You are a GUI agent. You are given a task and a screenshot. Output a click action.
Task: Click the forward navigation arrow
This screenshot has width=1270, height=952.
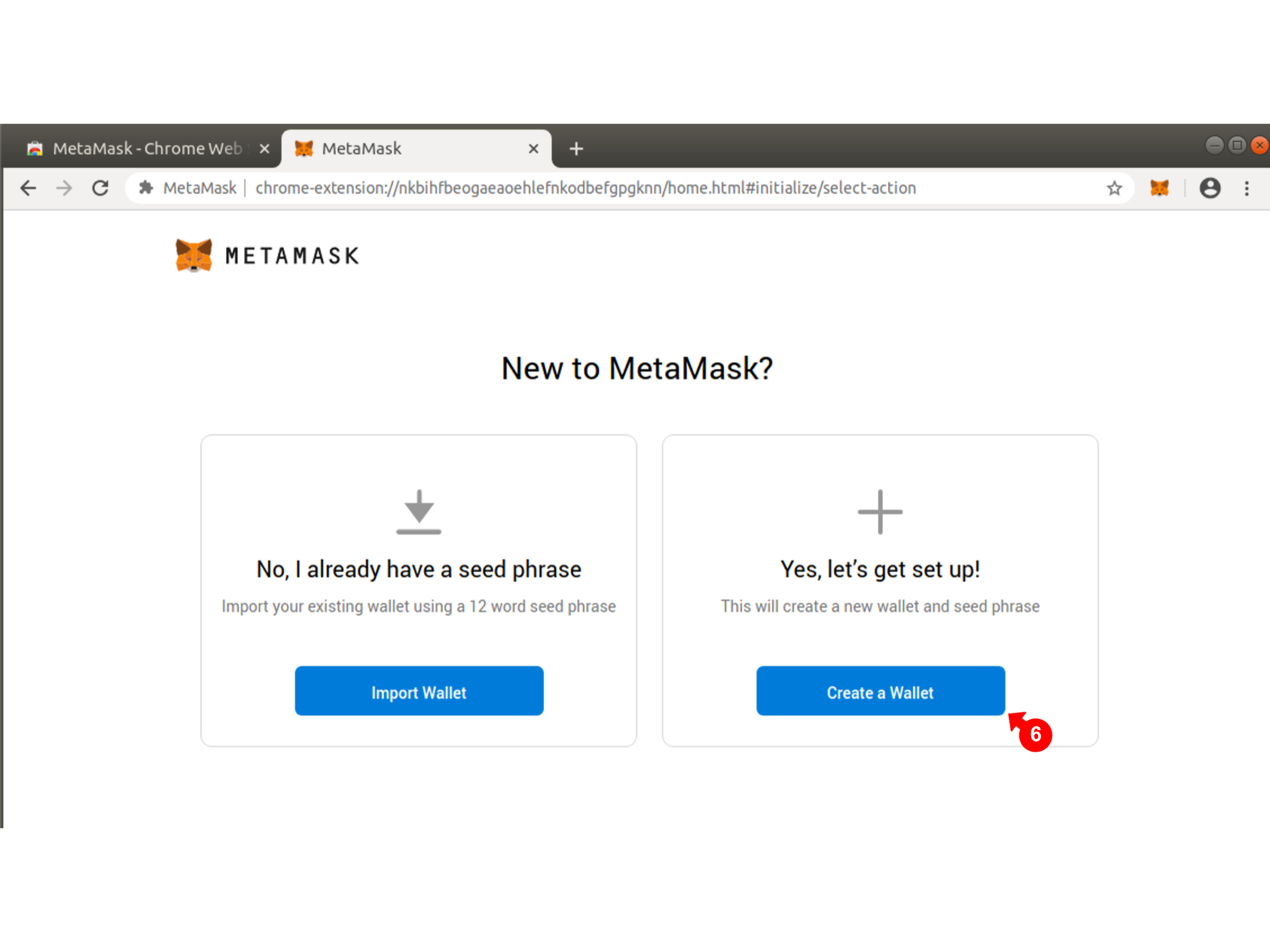64,188
